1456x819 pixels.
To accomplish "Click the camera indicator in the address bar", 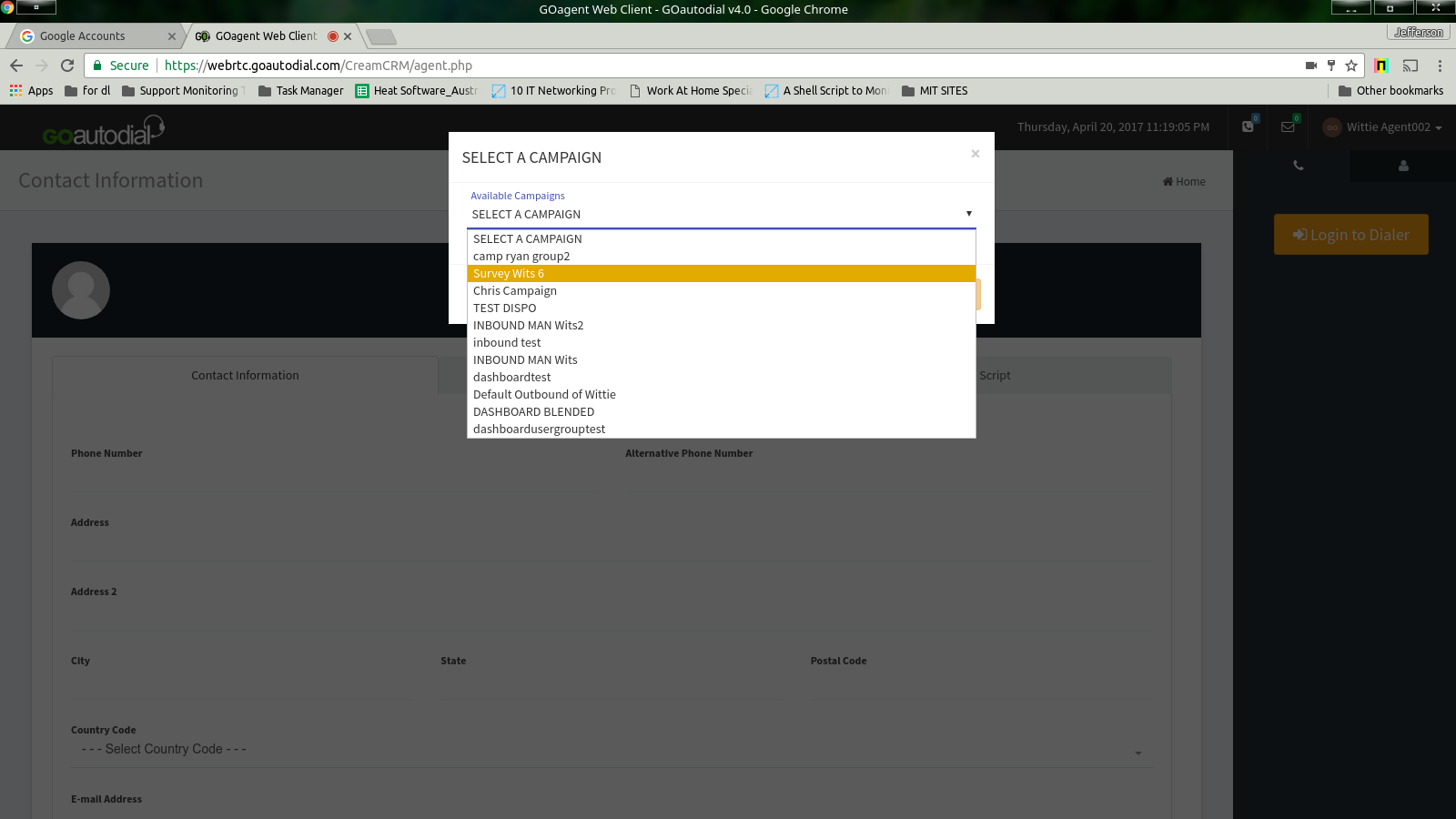I will point(1311,66).
